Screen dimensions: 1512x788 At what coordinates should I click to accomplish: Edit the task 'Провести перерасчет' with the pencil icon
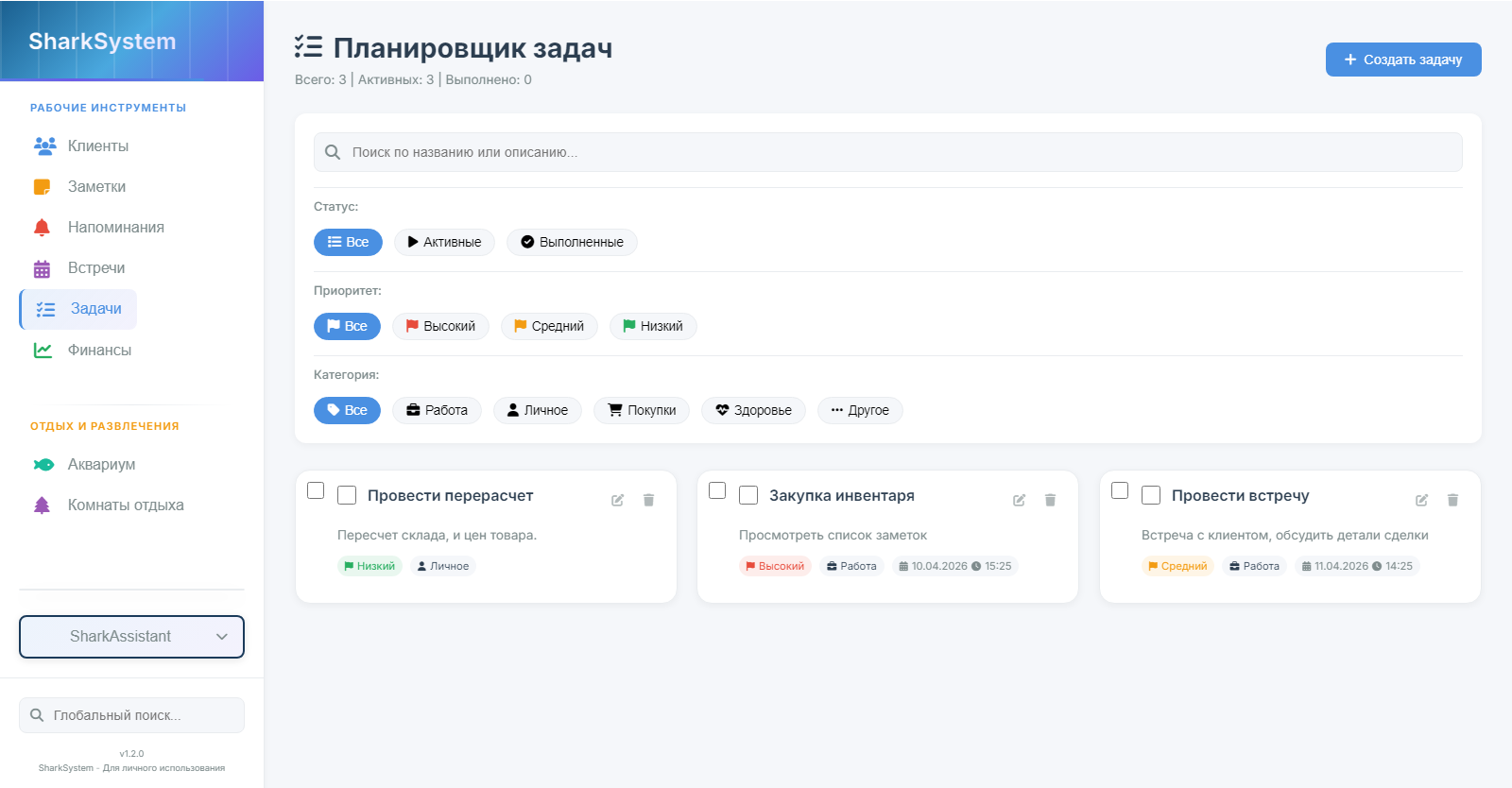pyautogui.click(x=617, y=500)
